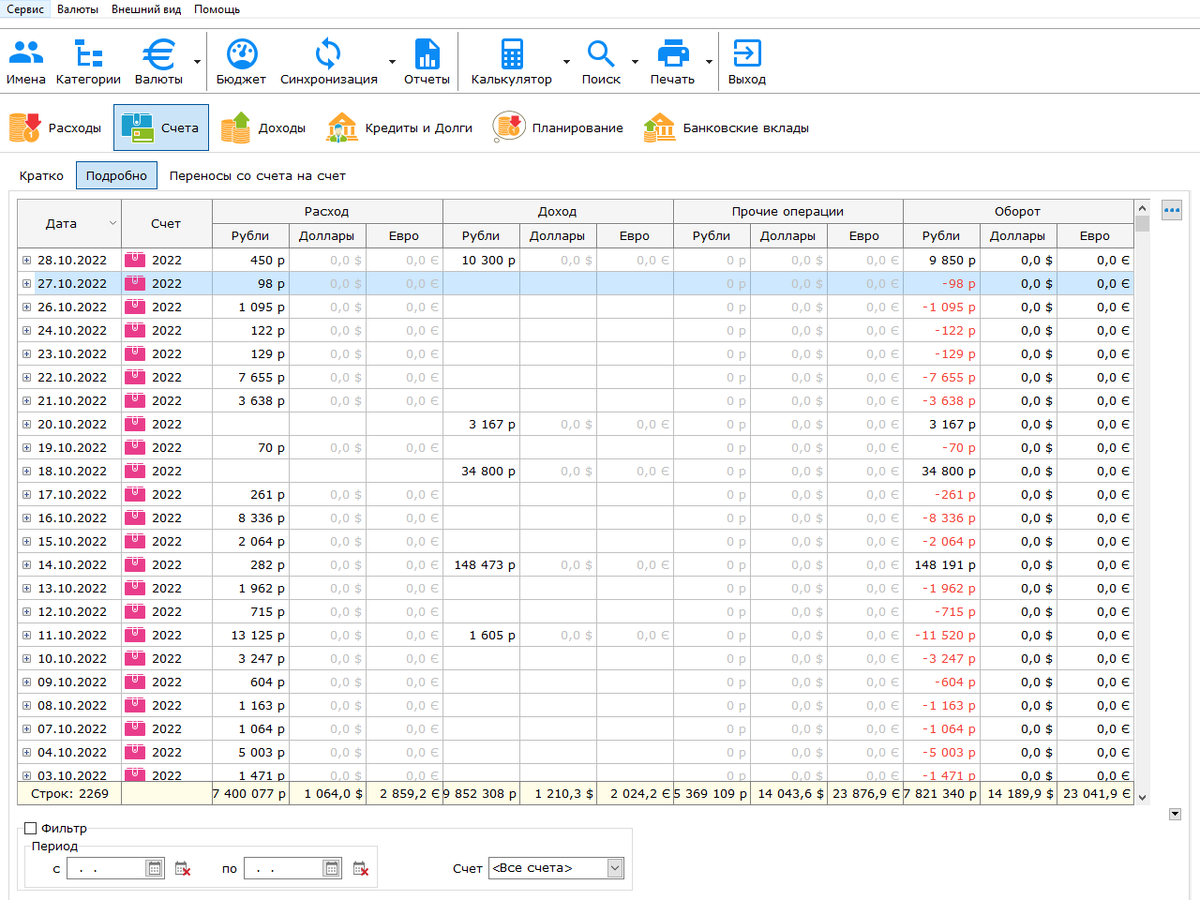Click the Счет column header
The height and width of the screenshot is (900, 1200).
click(166, 223)
